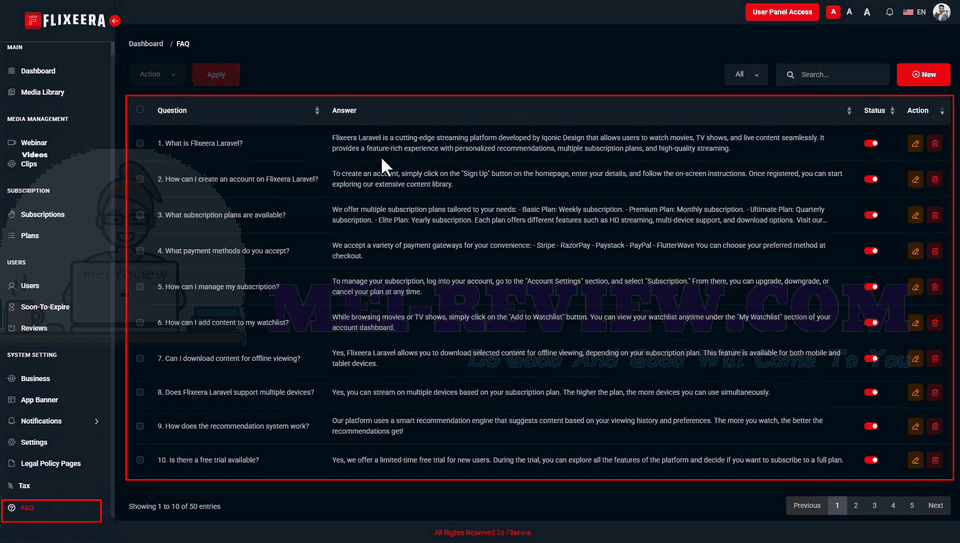Open the All filter dropdown

coord(746,74)
